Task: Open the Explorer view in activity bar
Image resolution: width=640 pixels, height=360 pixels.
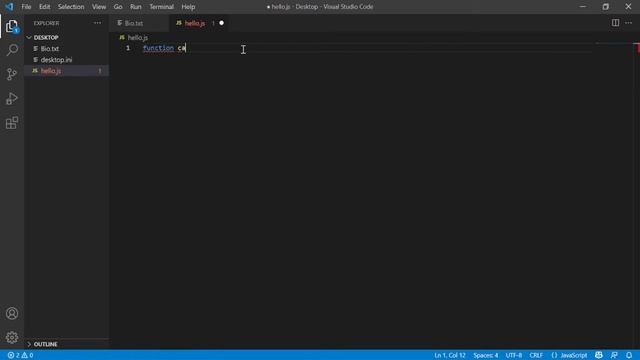Action: point(12,27)
